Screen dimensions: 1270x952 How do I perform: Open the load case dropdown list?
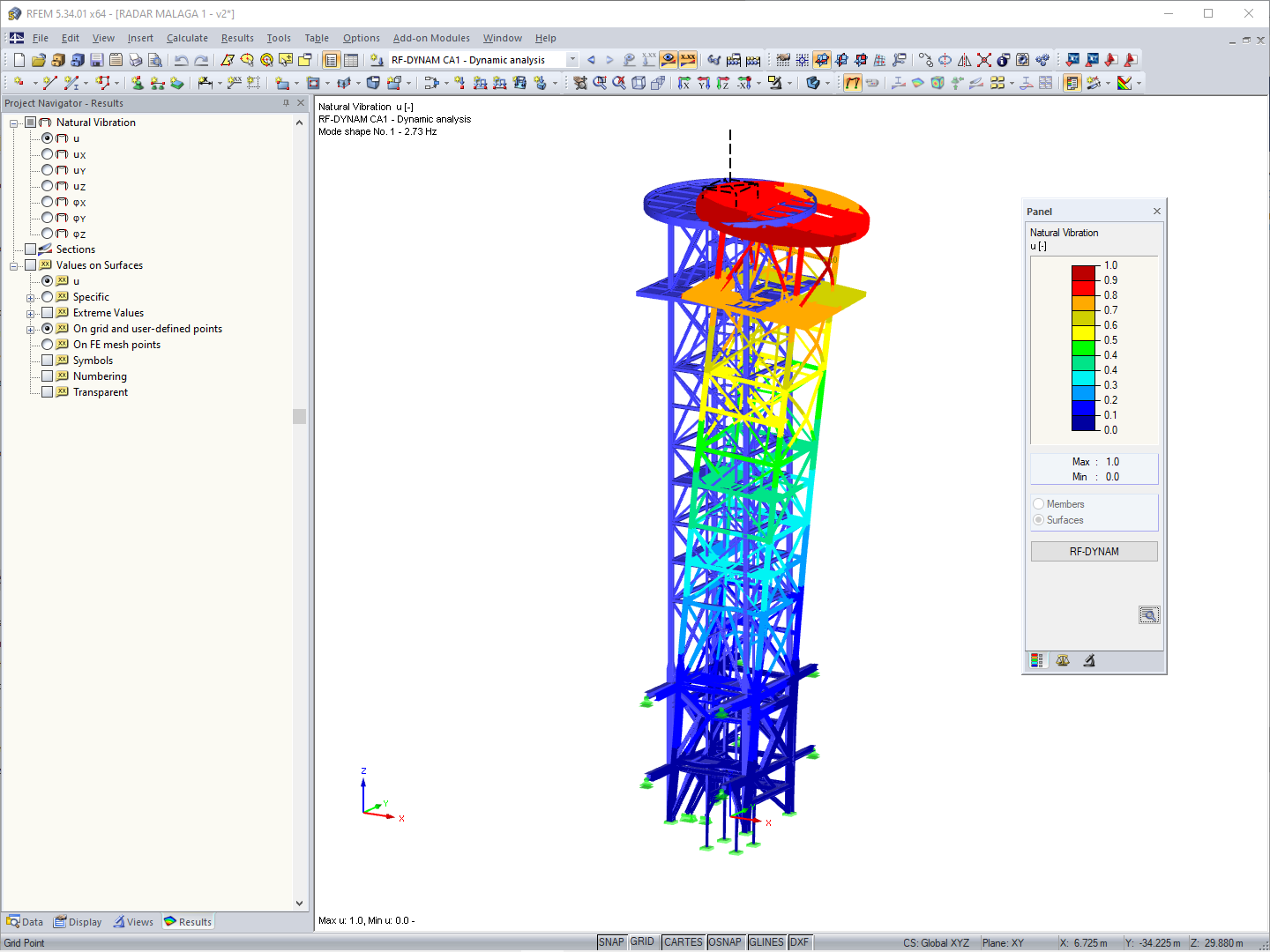tap(571, 60)
